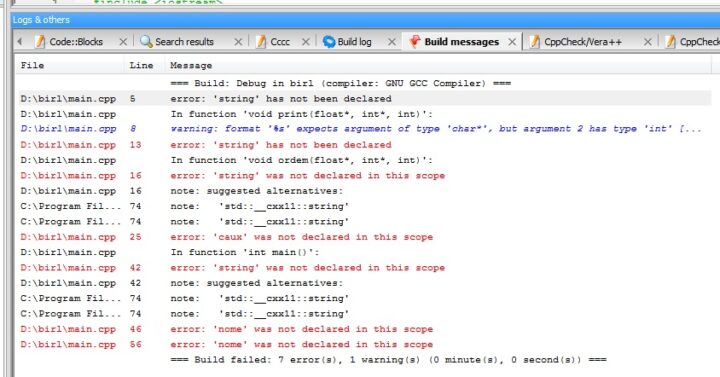
Task: Open the Code::Blocks log tab
Action: [76, 42]
